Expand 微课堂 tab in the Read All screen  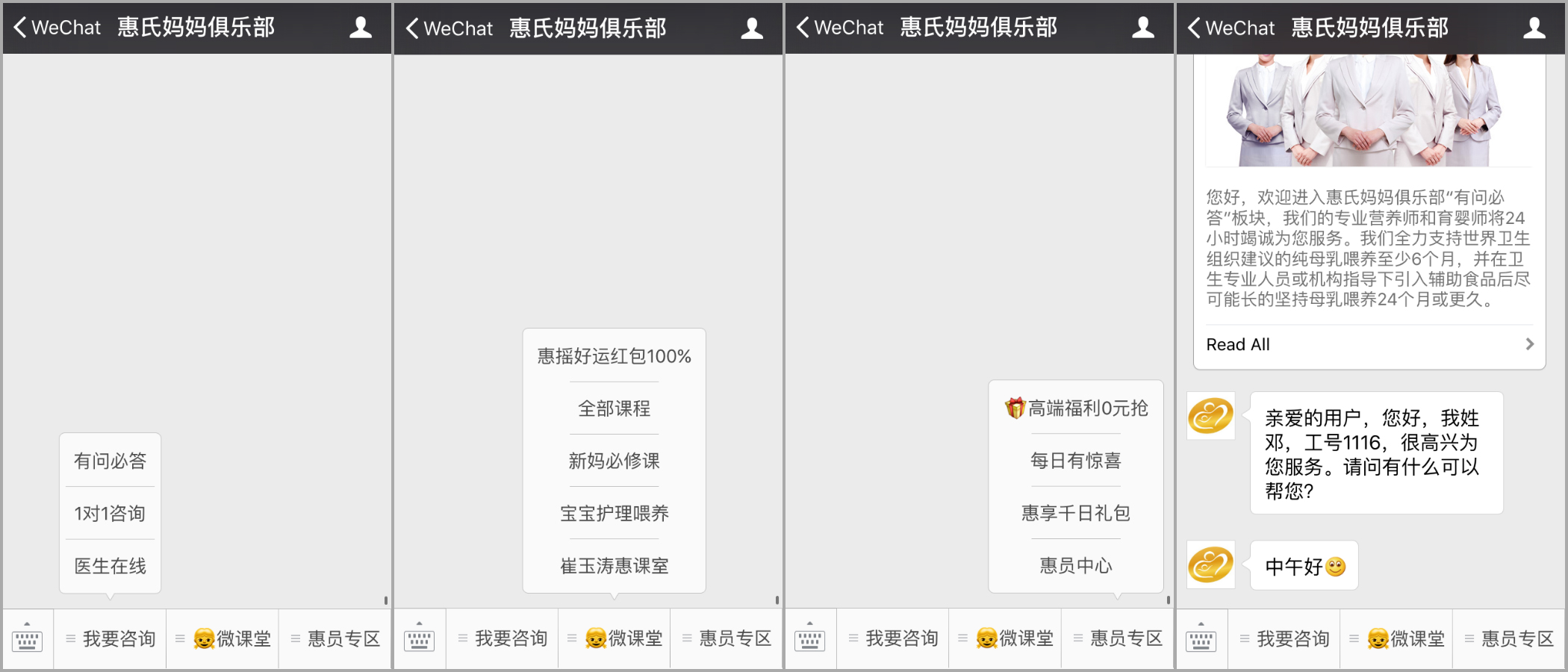pyautogui.click(x=1396, y=638)
